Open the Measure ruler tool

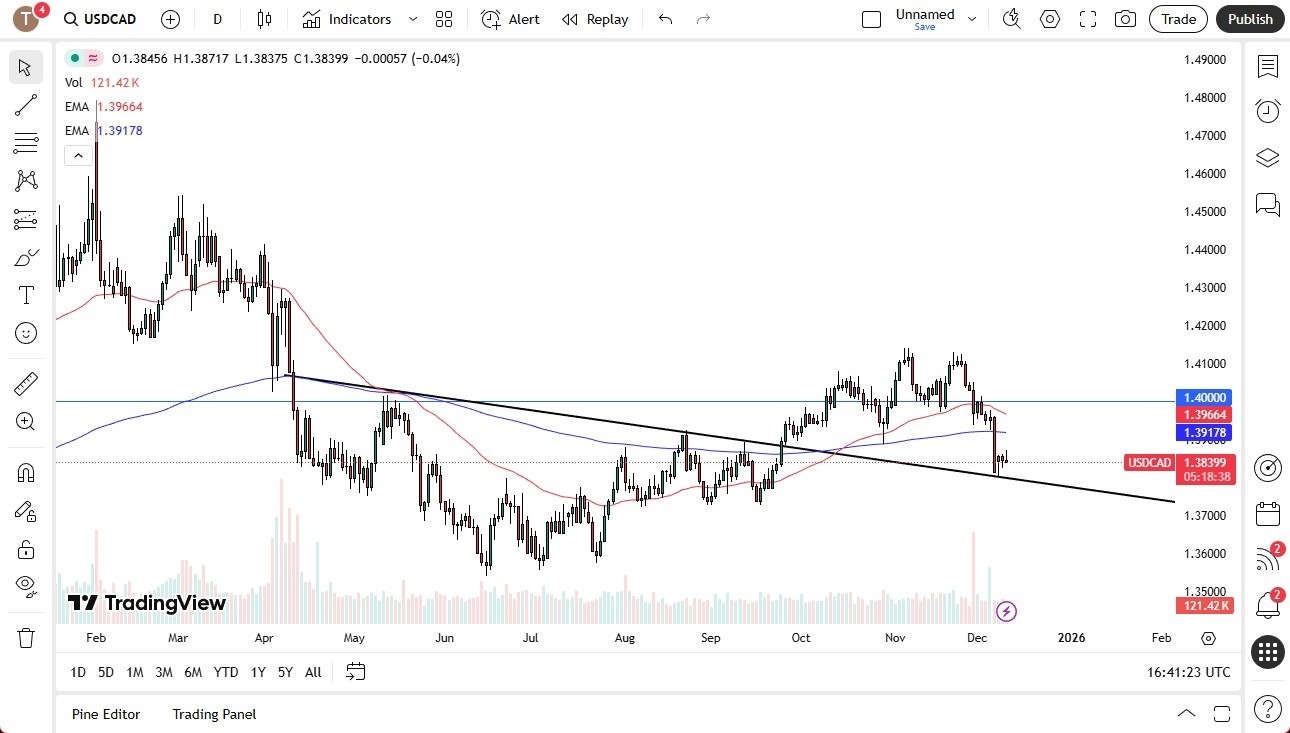point(25,383)
